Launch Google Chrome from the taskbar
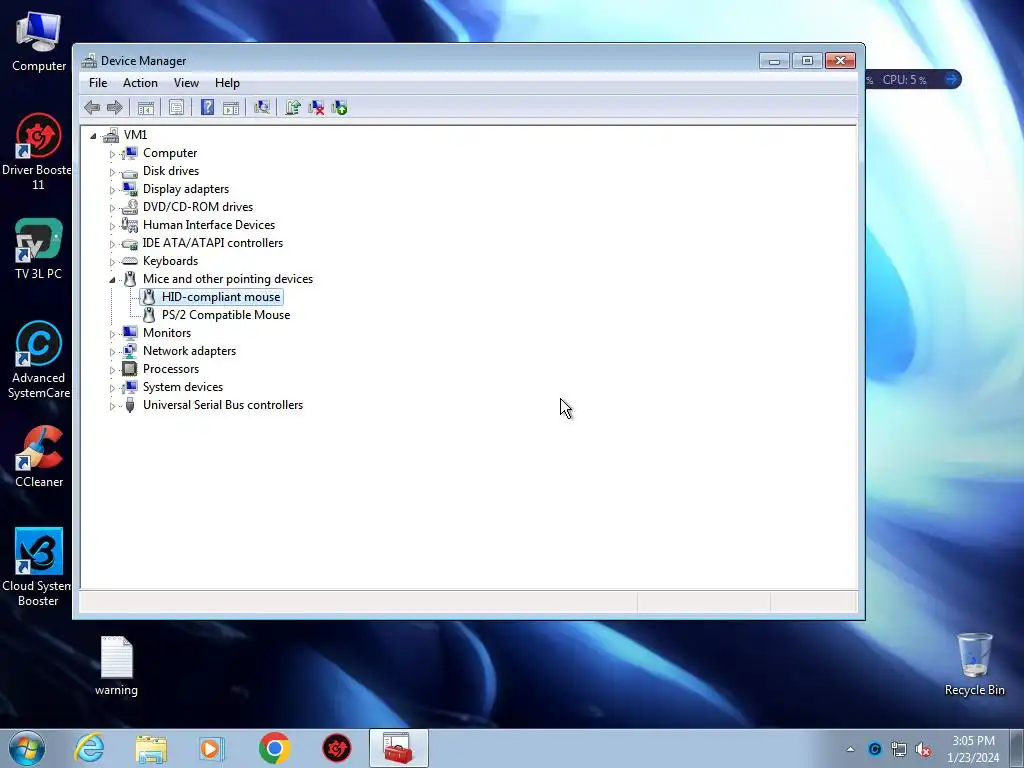Image resolution: width=1024 pixels, height=768 pixels. click(274, 748)
